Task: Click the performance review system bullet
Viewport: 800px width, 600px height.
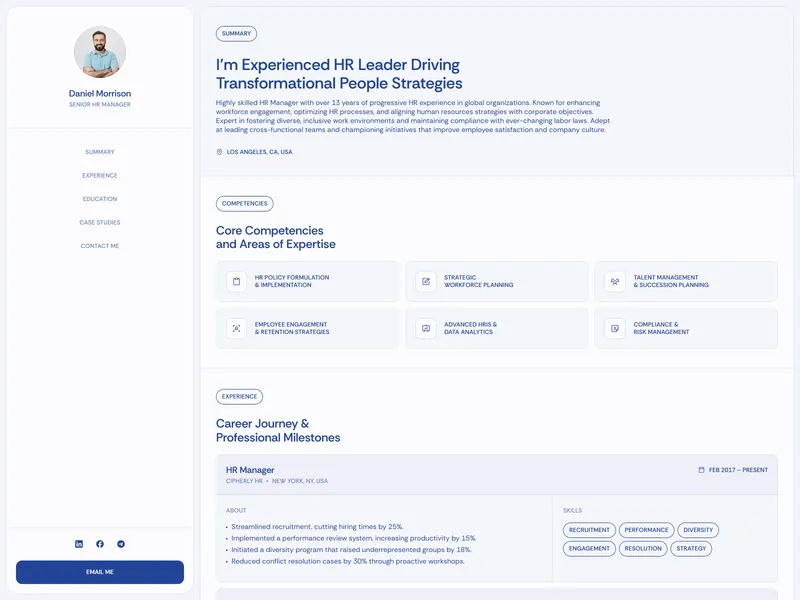Action: point(354,538)
